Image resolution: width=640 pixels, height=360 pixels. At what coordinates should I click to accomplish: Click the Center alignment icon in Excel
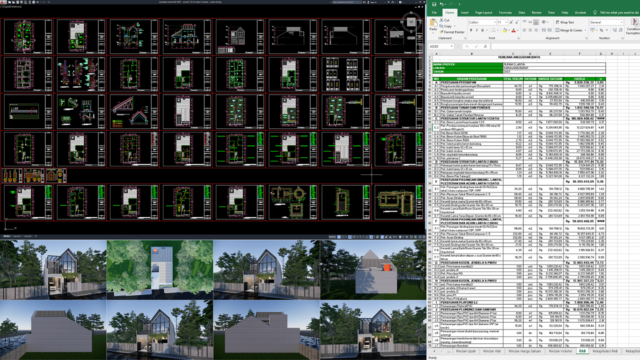530,30
